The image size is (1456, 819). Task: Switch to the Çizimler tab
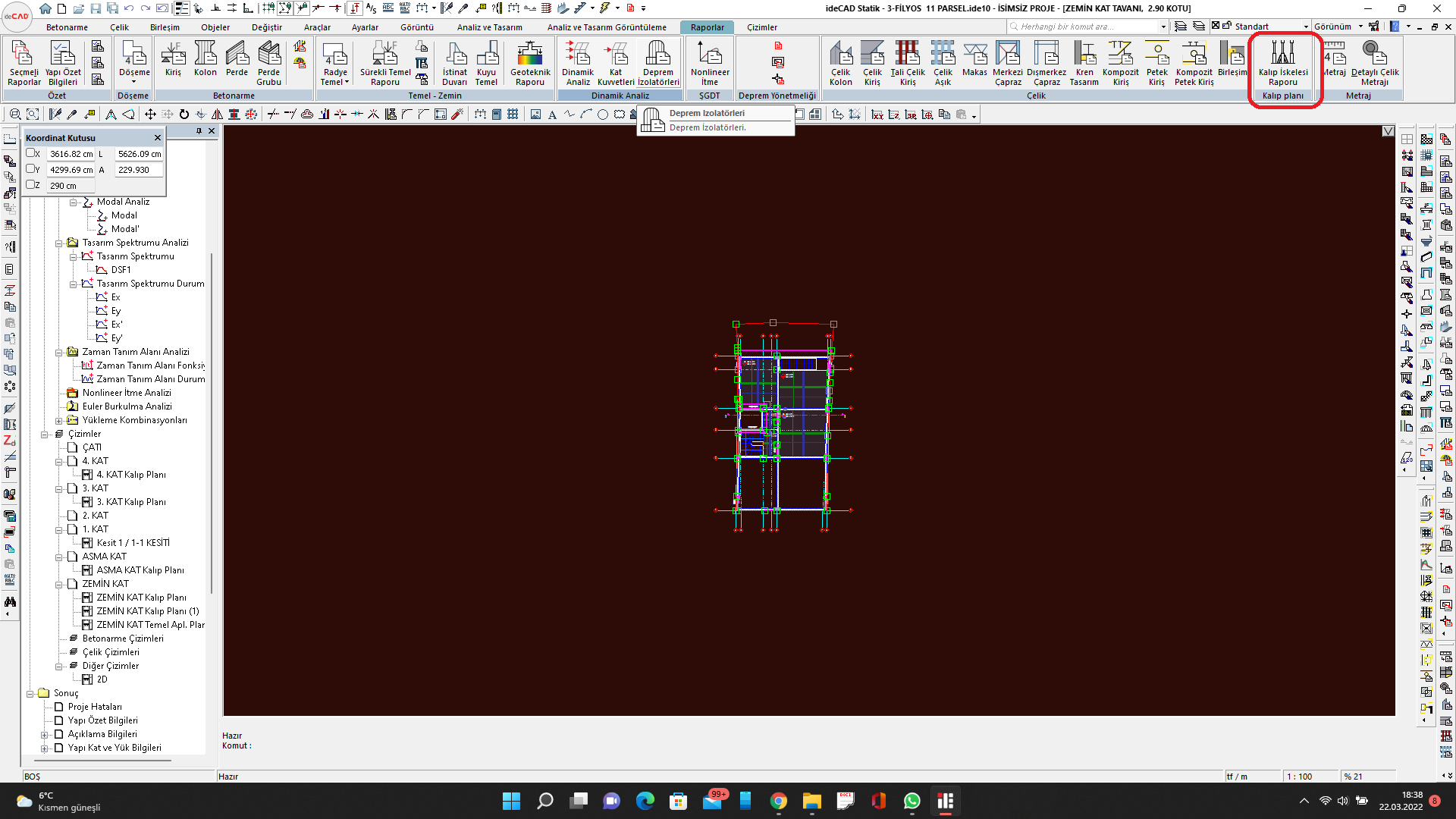pos(761,27)
